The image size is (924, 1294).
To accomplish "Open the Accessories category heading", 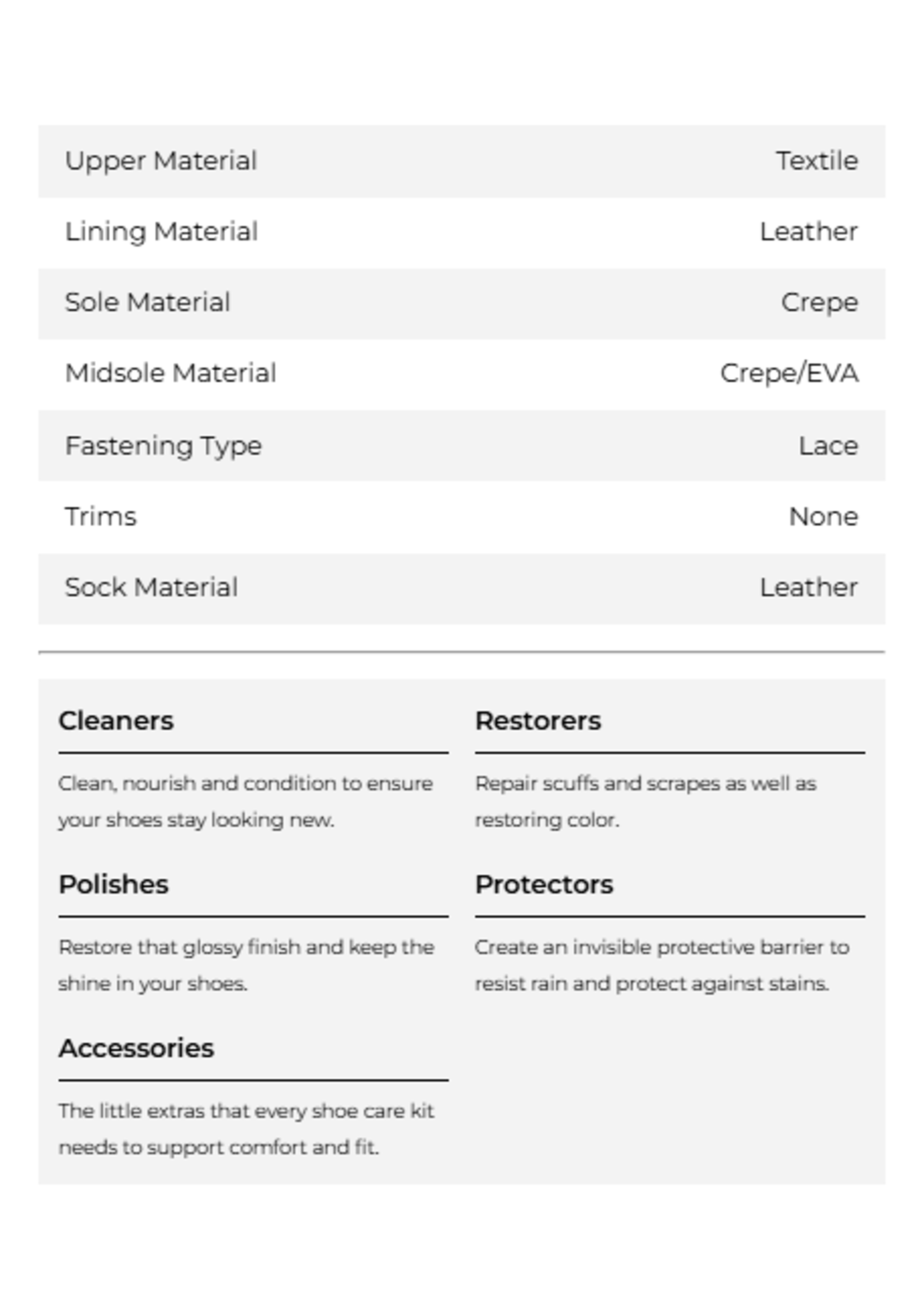I will (136, 1048).
